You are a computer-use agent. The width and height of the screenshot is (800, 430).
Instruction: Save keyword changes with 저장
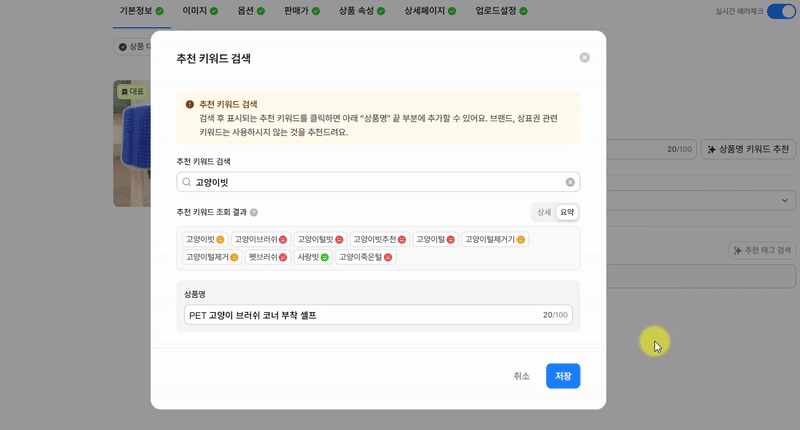pyautogui.click(x=563, y=376)
